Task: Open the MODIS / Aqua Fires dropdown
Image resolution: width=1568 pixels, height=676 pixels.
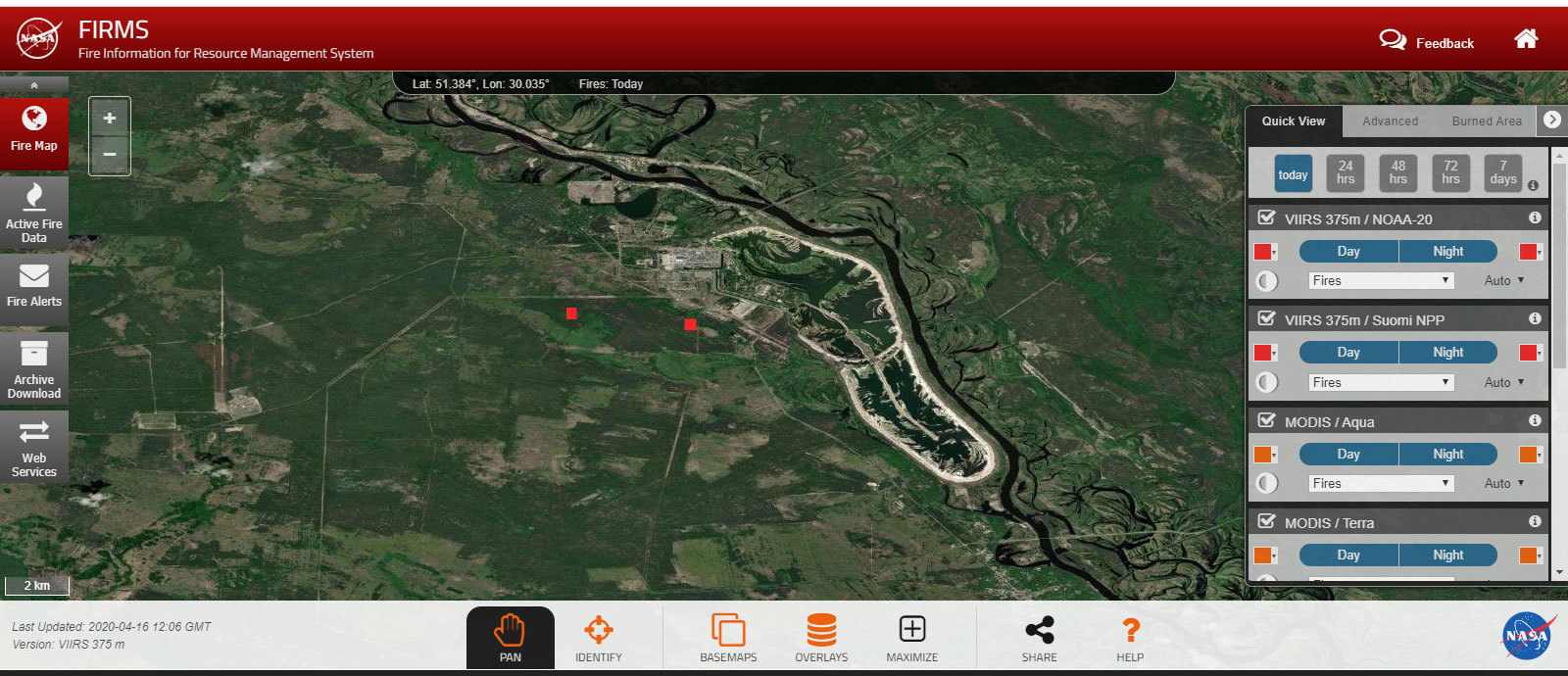Action: click(1381, 484)
